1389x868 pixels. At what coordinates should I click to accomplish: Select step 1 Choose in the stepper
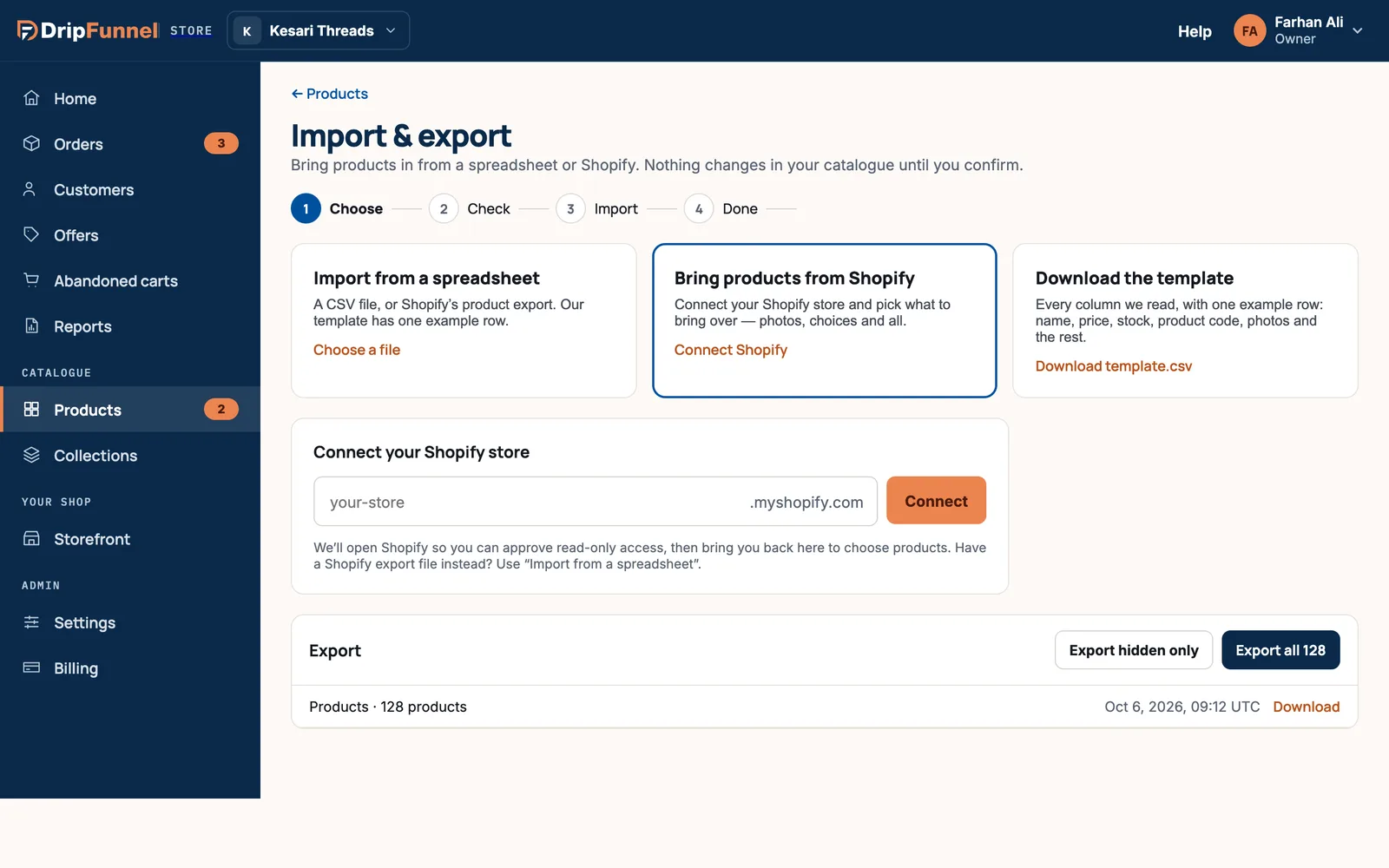pyautogui.click(x=337, y=208)
